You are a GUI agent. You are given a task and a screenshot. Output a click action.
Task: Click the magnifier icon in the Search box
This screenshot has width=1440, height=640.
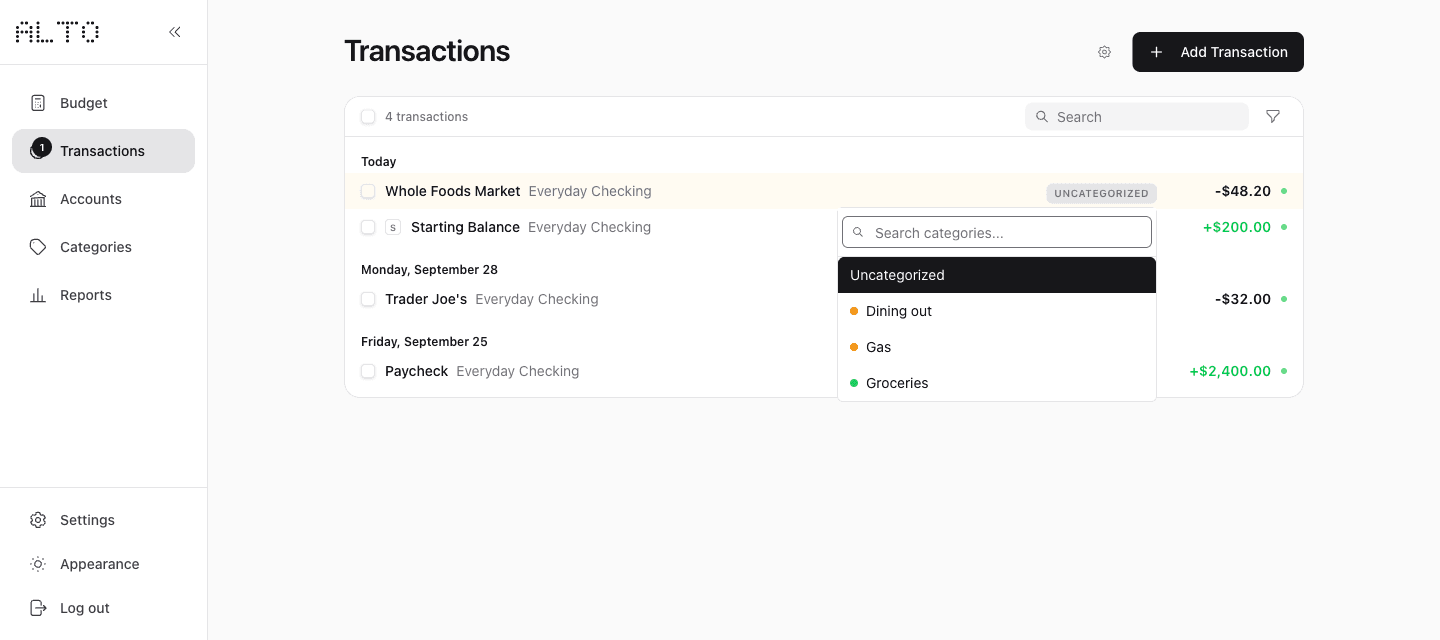[x=1042, y=117]
